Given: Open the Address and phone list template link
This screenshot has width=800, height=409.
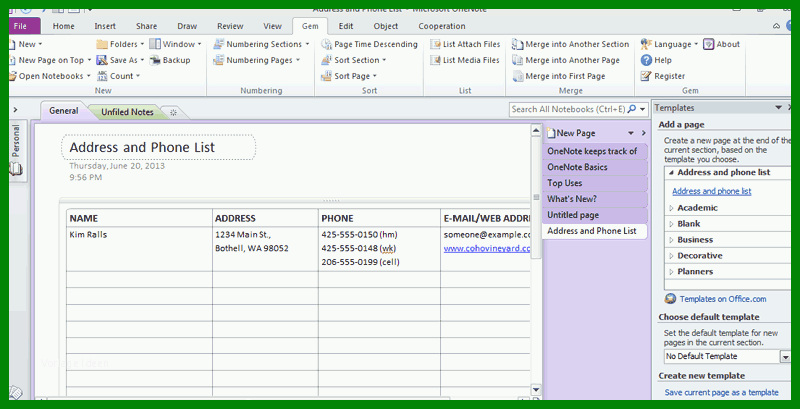Looking at the screenshot, I should click(712, 191).
